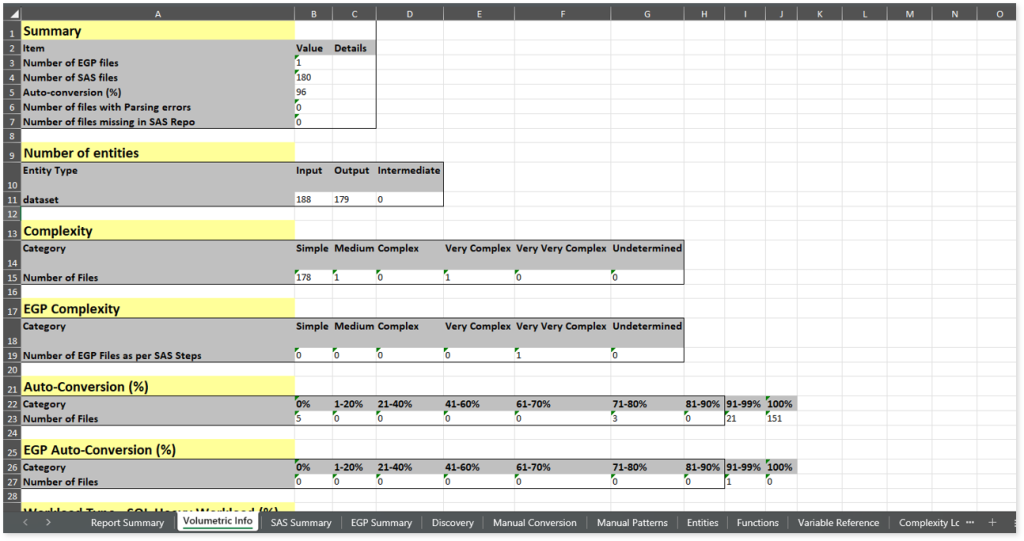Select the dataset Input value 188
The height and width of the screenshot is (541, 1024).
pyautogui.click(x=312, y=200)
